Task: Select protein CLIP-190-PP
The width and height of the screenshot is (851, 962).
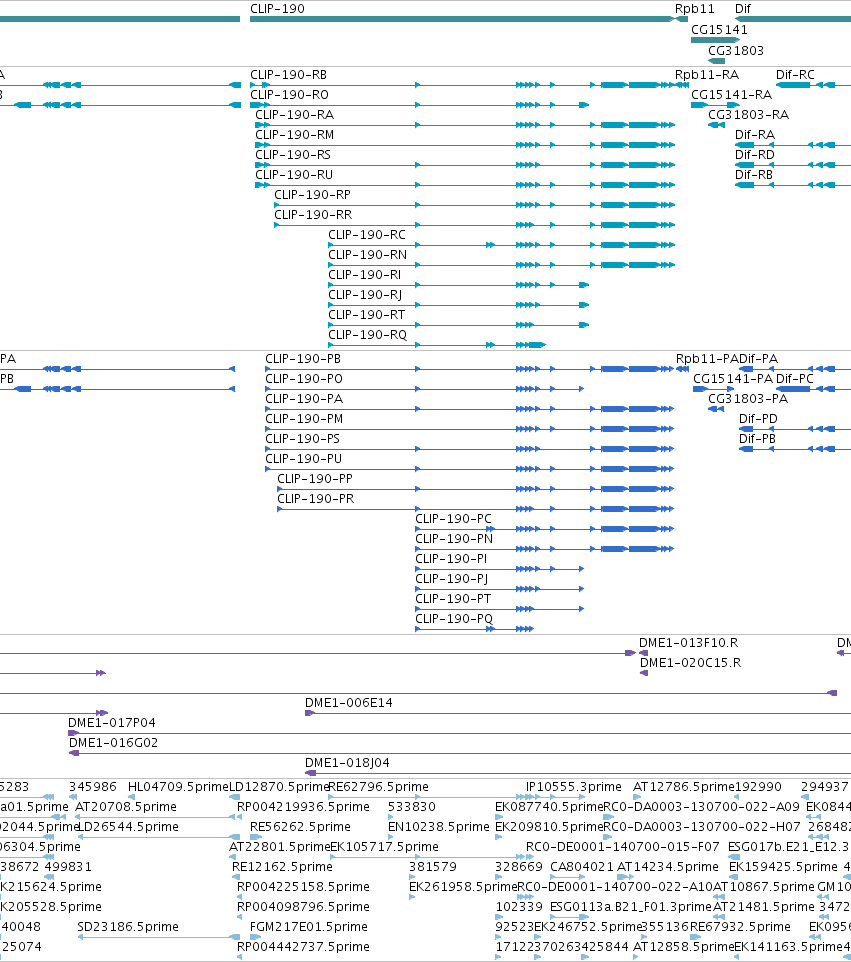Action: (x=315, y=479)
